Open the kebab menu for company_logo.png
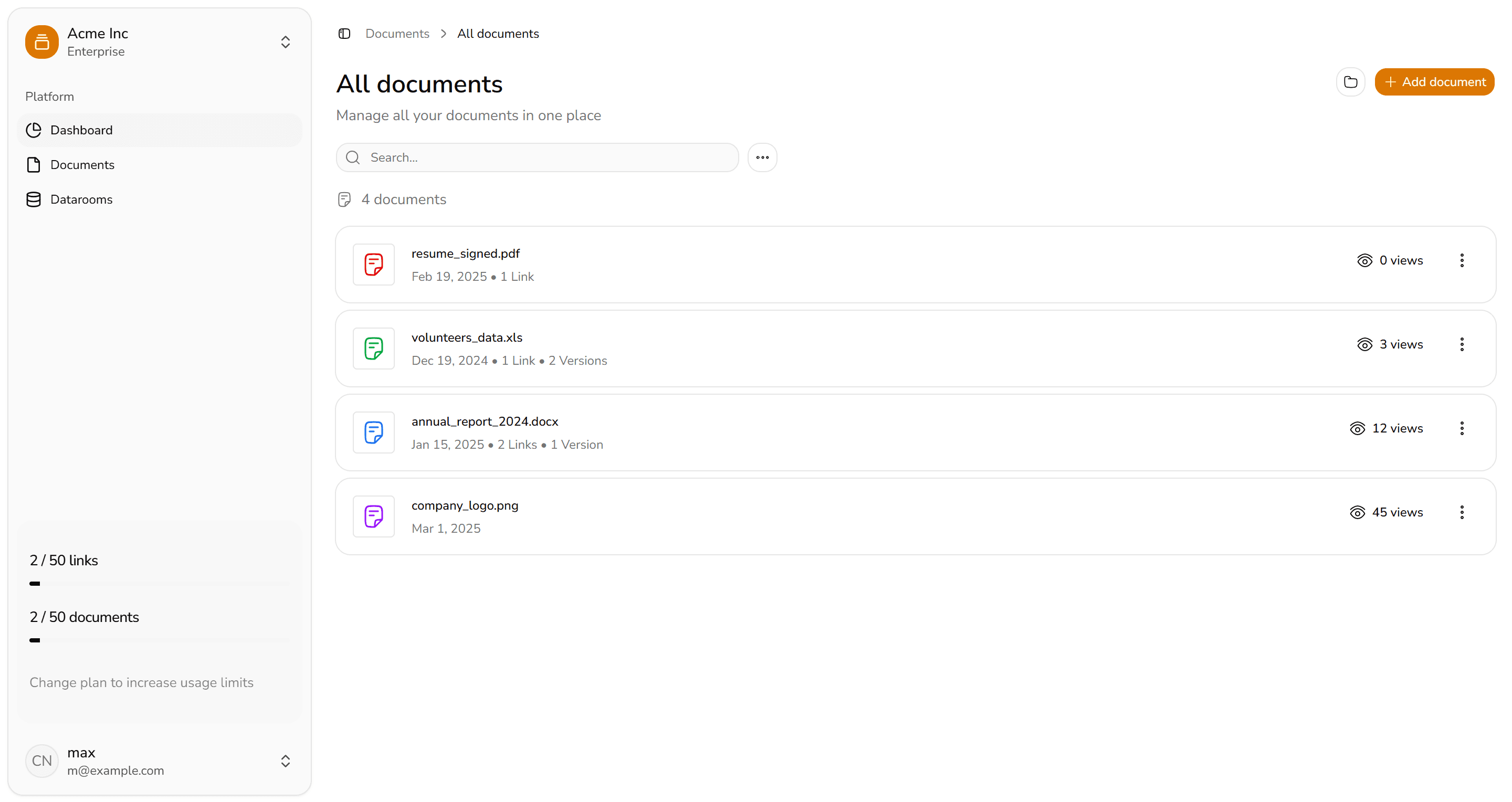 (1462, 512)
